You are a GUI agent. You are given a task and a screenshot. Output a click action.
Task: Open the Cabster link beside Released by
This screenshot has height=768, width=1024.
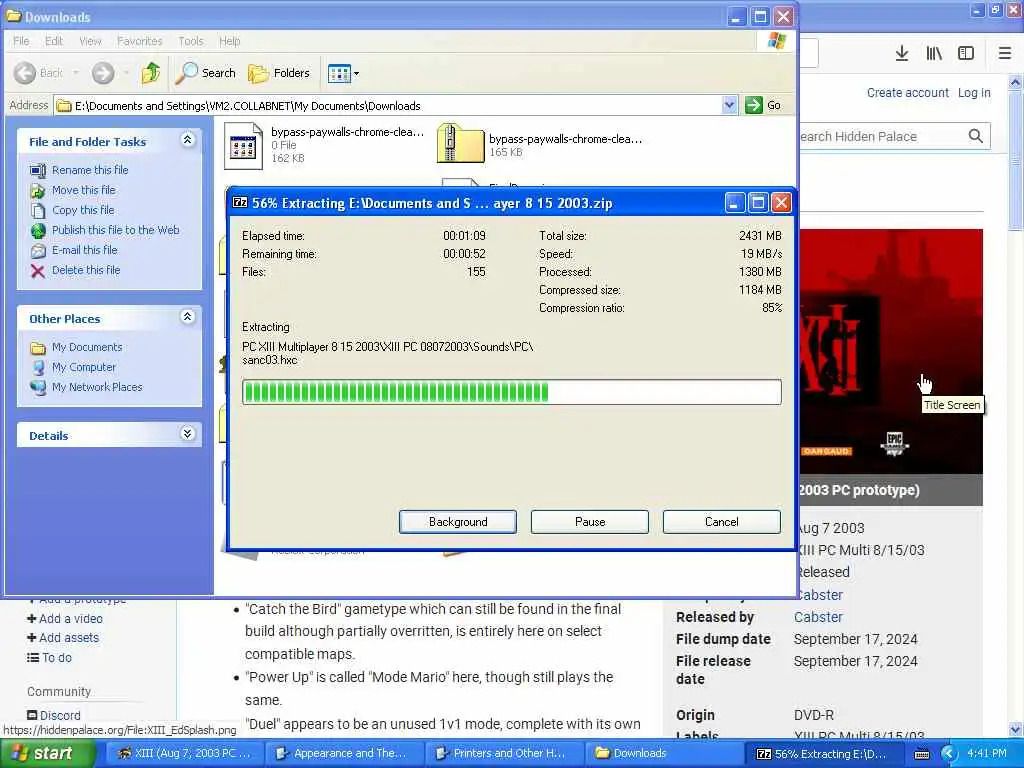pos(818,617)
